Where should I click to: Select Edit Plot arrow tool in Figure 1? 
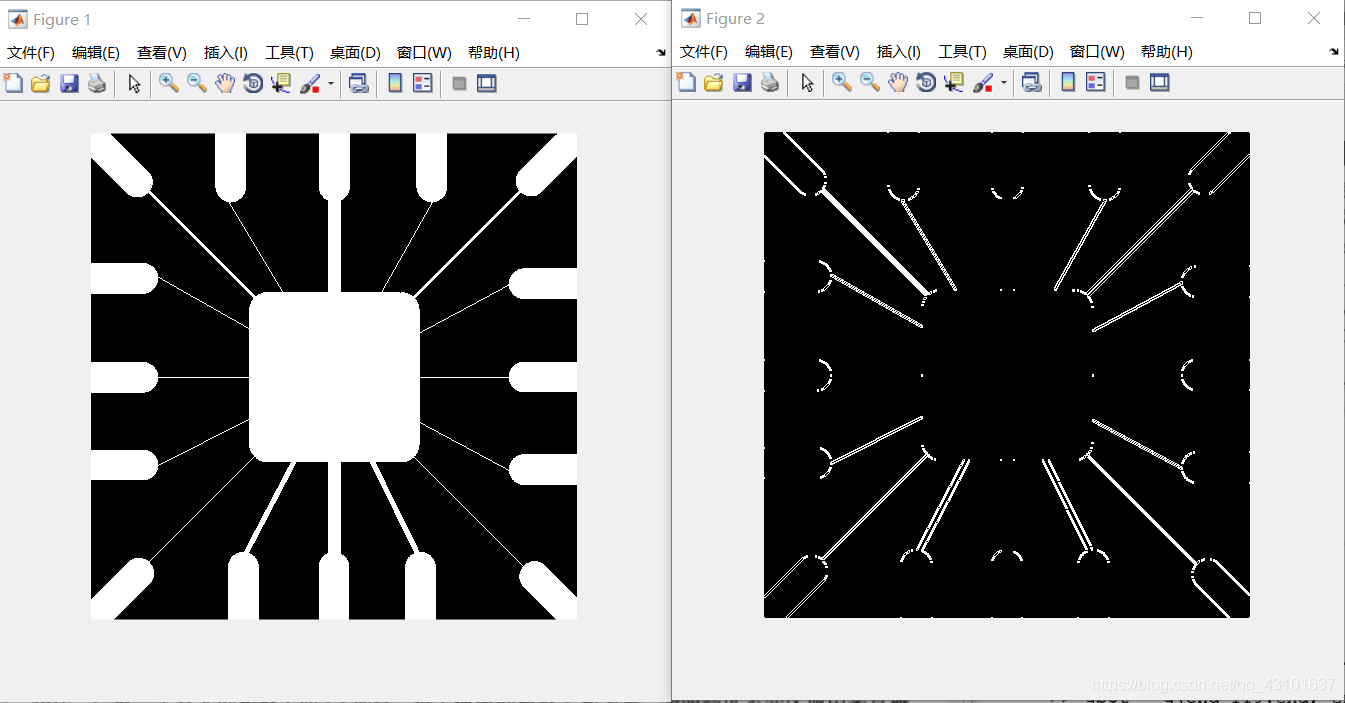[x=134, y=84]
